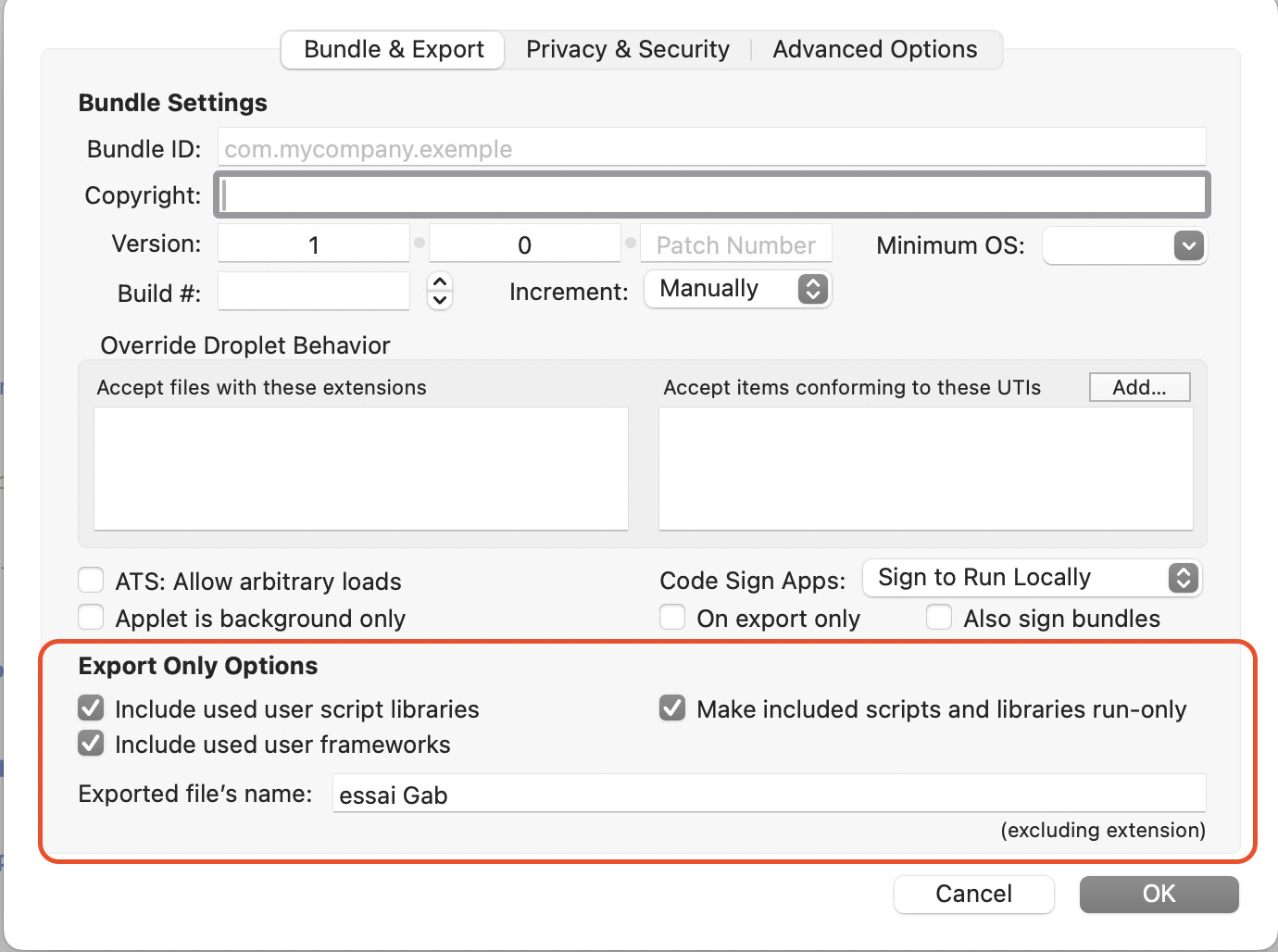Open the Advanced Options tab

(x=875, y=49)
